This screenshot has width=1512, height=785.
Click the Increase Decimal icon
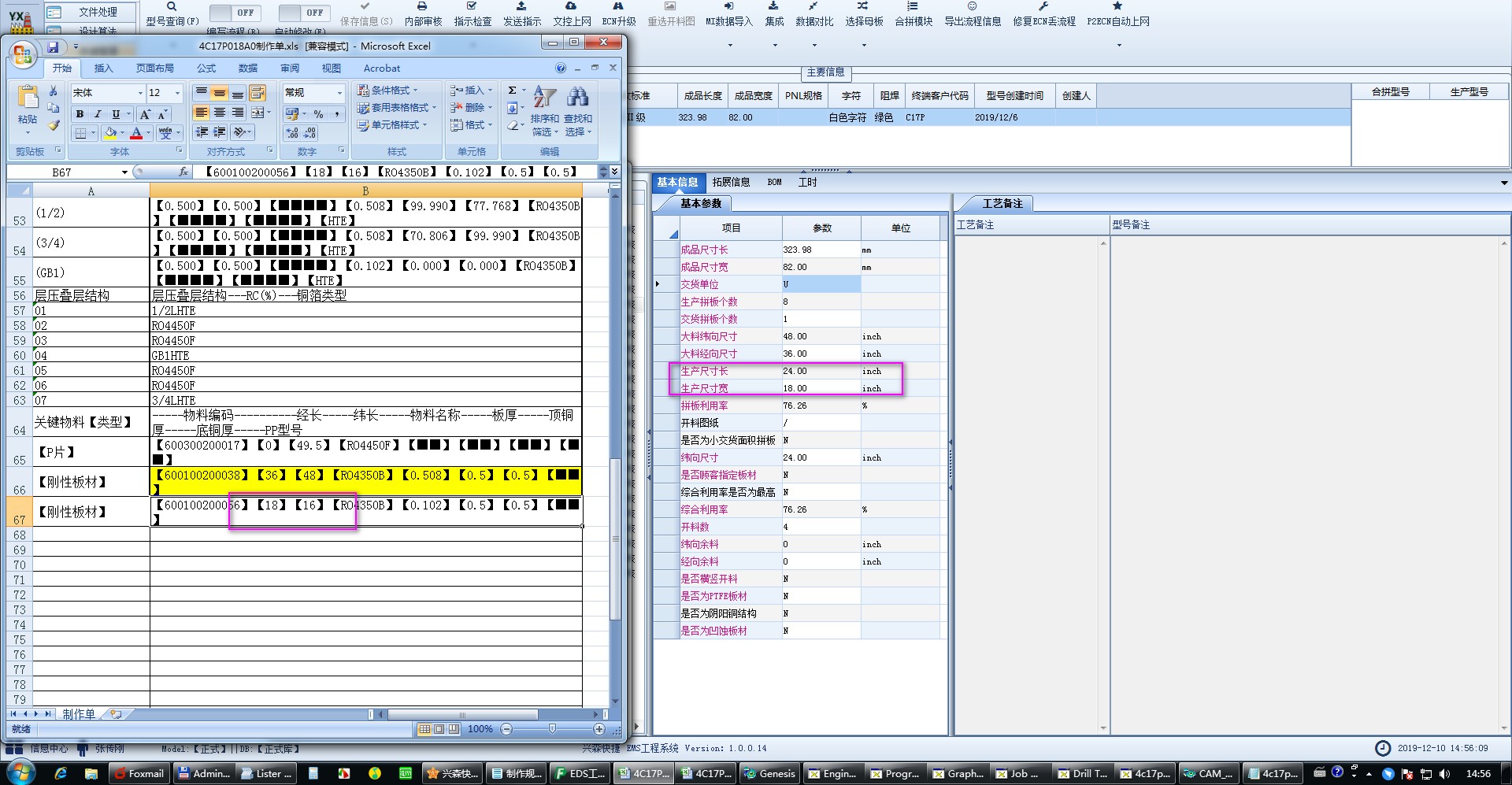click(292, 132)
